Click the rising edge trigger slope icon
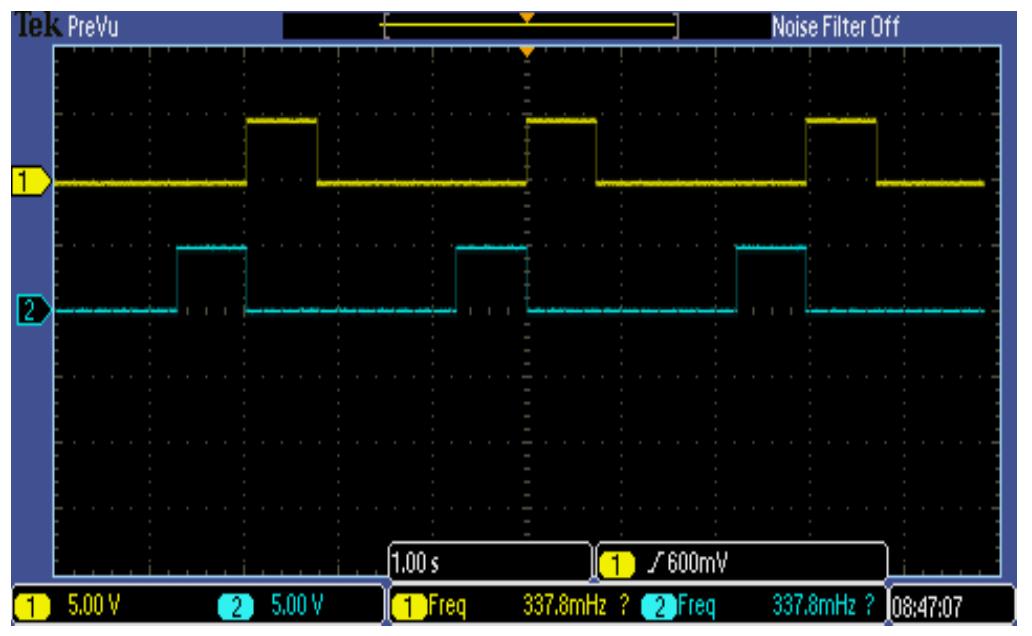This screenshot has height=636, width=1032. pyautogui.click(x=655, y=562)
